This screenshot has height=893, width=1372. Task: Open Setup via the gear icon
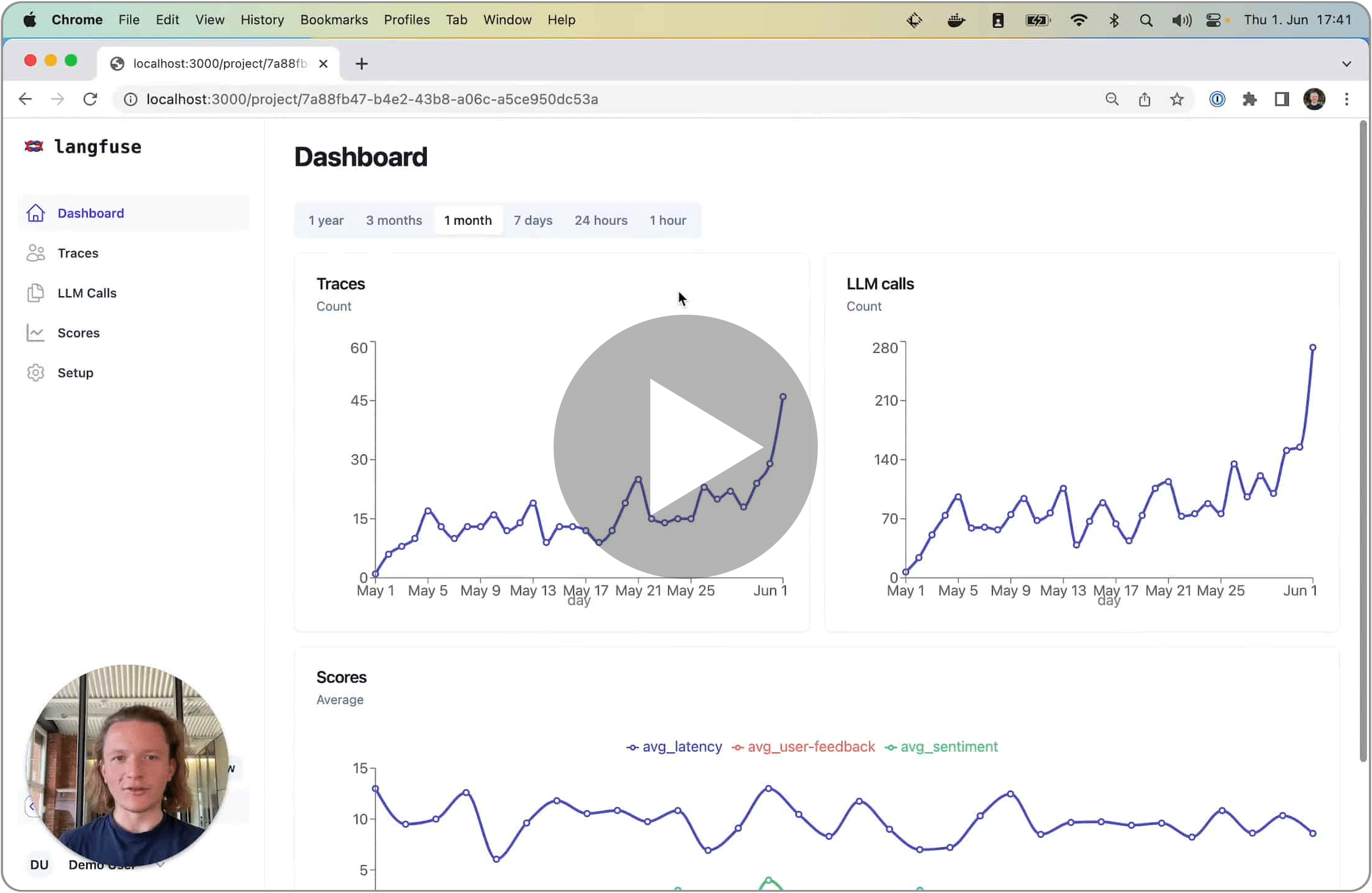tap(35, 373)
